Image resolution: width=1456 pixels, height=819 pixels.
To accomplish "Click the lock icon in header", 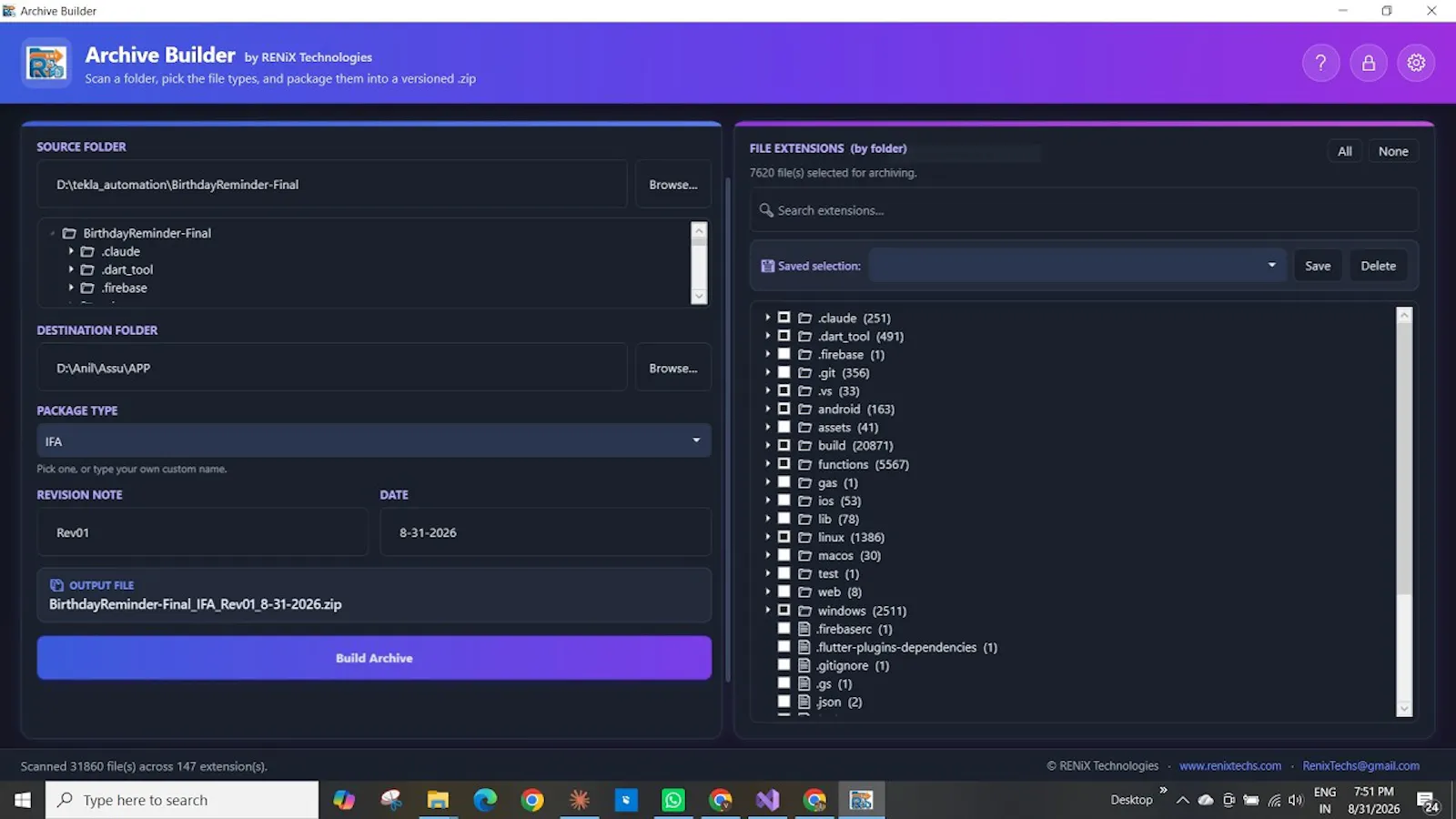I will click(x=1369, y=63).
